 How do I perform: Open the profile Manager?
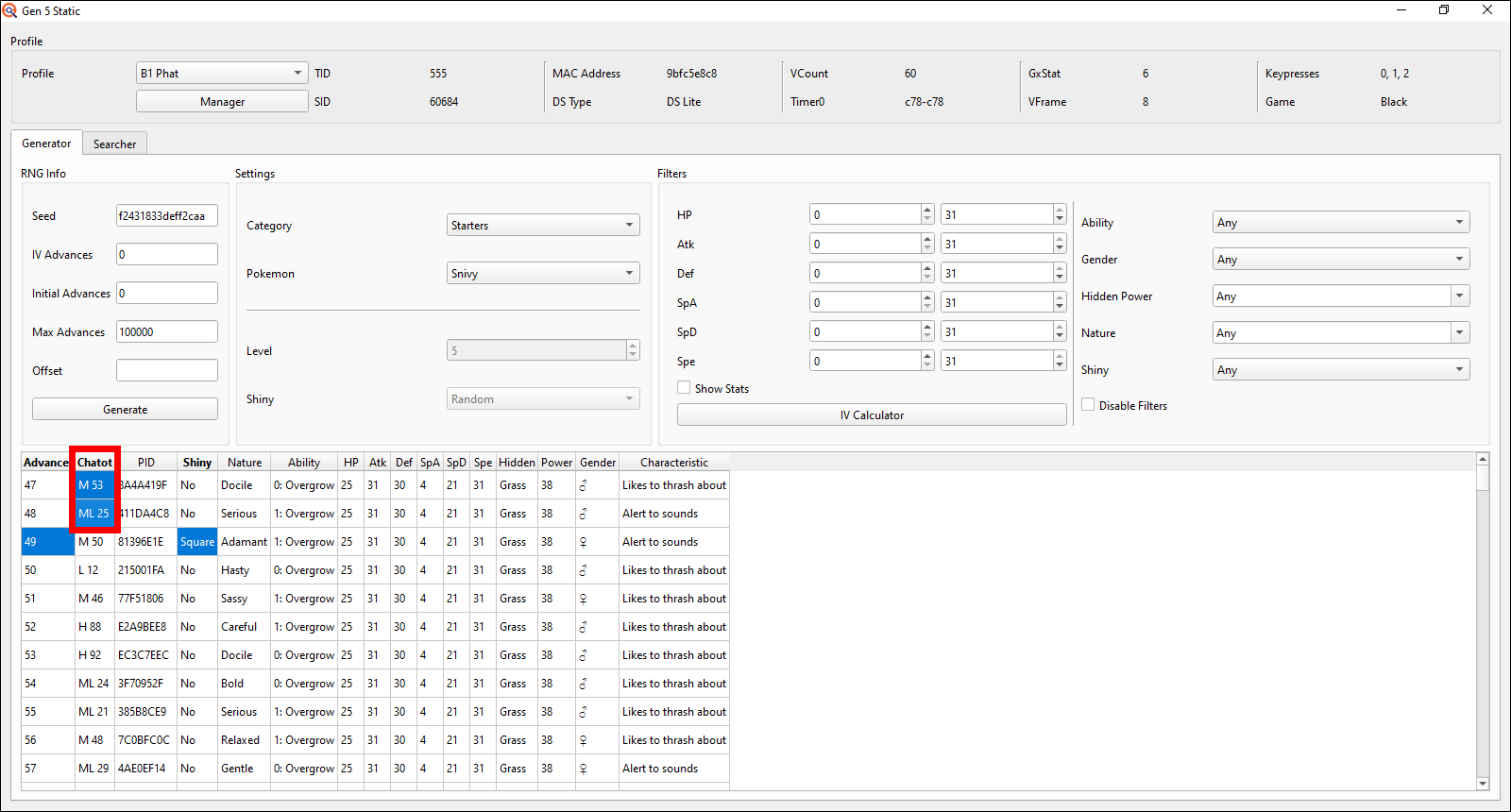[222, 102]
